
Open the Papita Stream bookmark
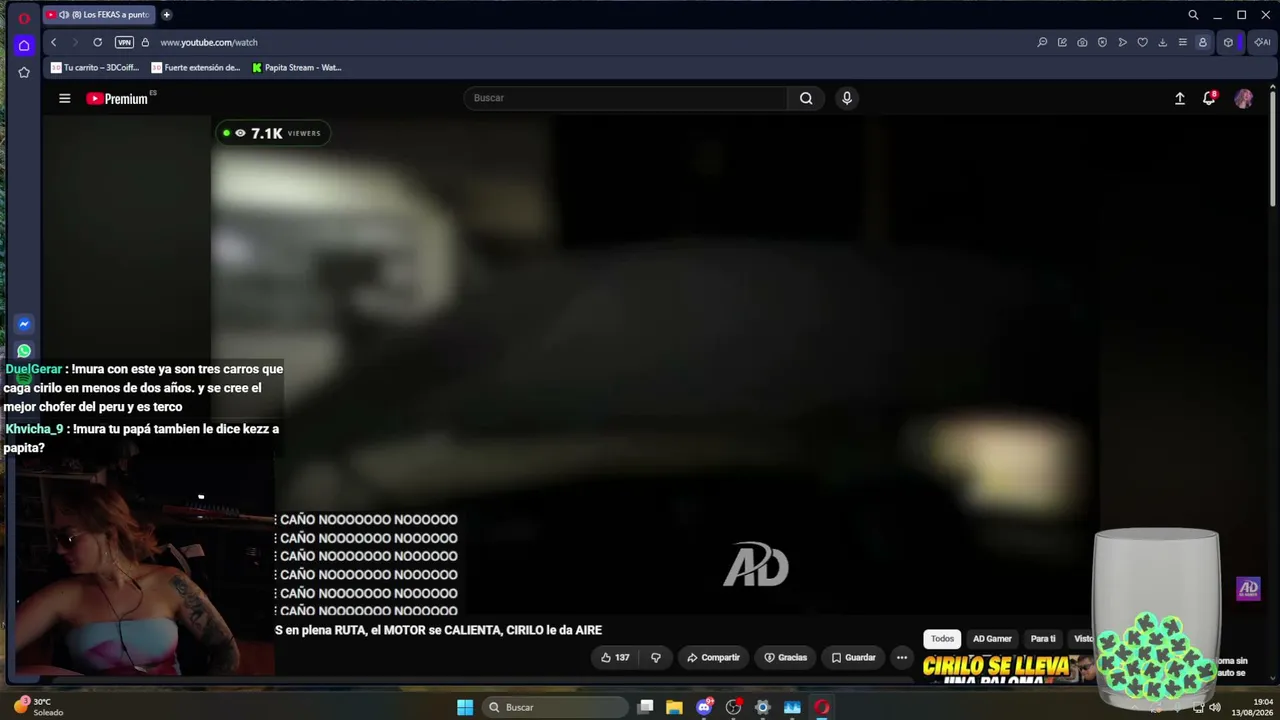tap(297, 68)
